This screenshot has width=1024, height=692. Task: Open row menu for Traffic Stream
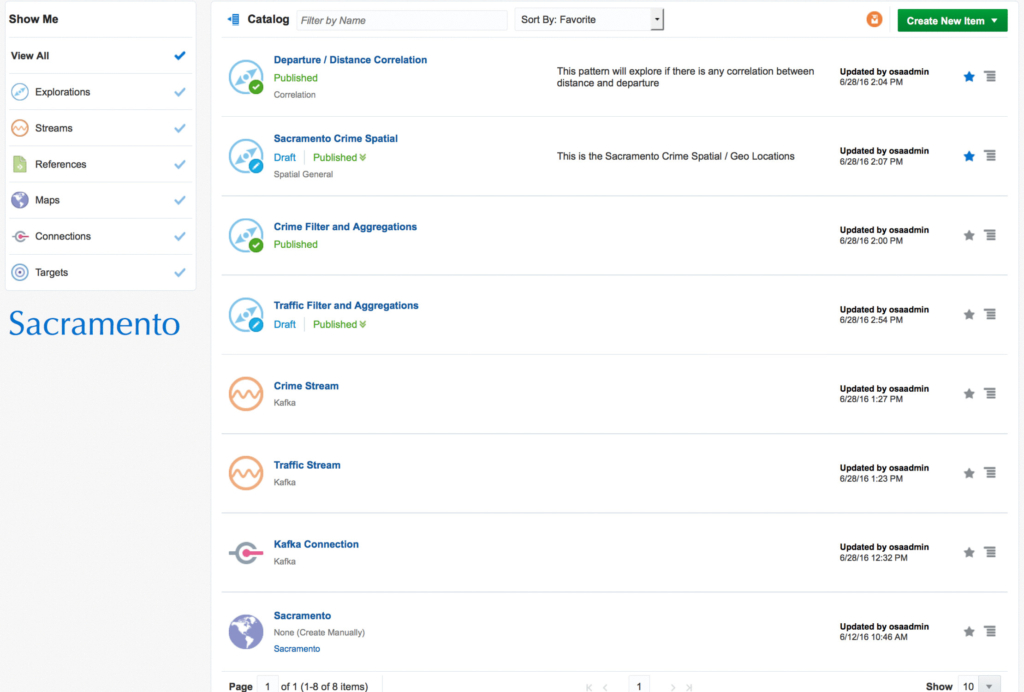(x=990, y=472)
